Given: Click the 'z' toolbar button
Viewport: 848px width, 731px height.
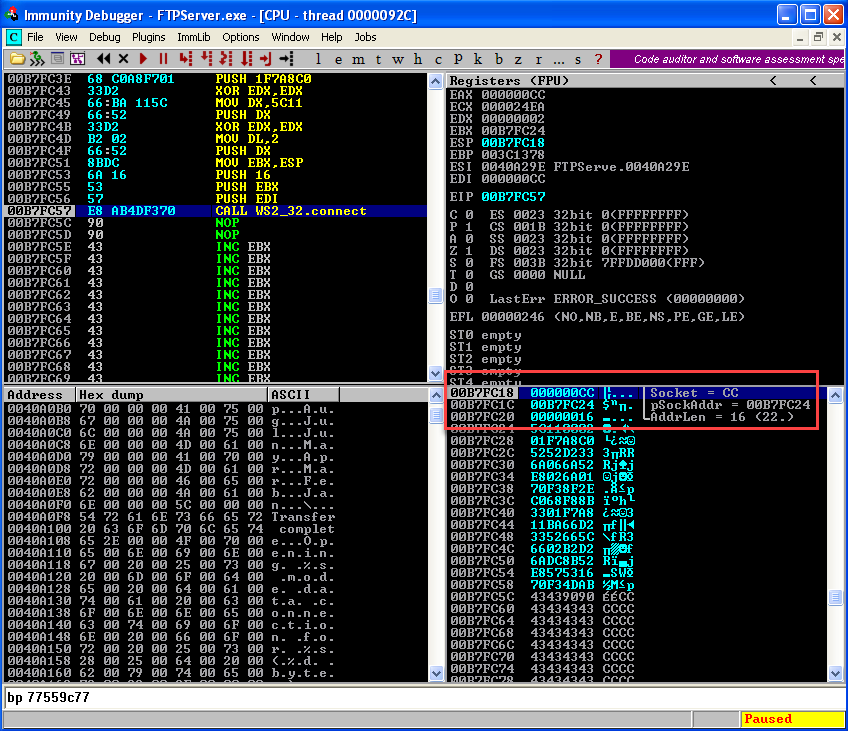Looking at the screenshot, I should [x=518, y=59].
